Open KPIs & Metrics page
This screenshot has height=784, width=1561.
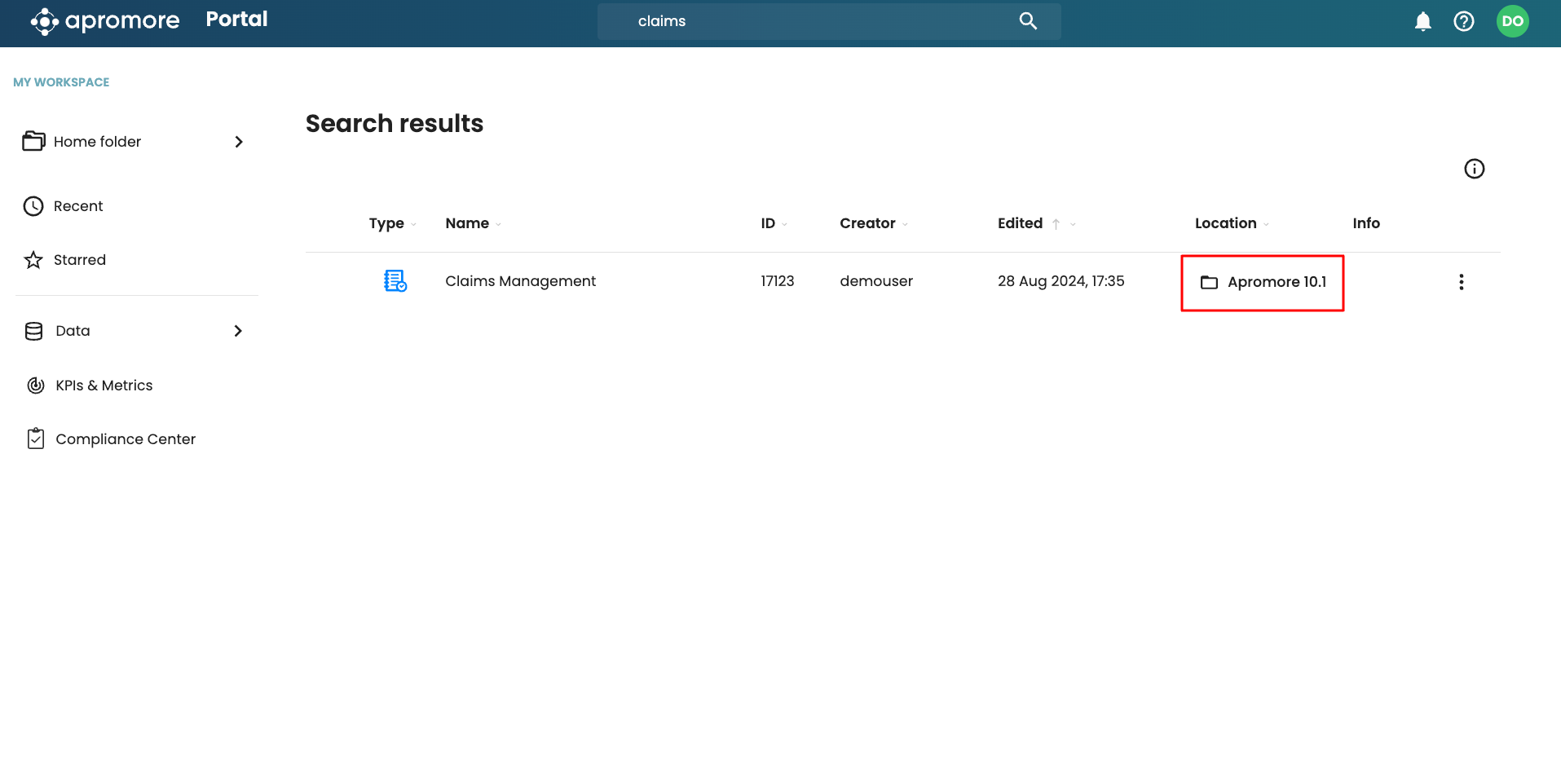click(x=104, y=385)
